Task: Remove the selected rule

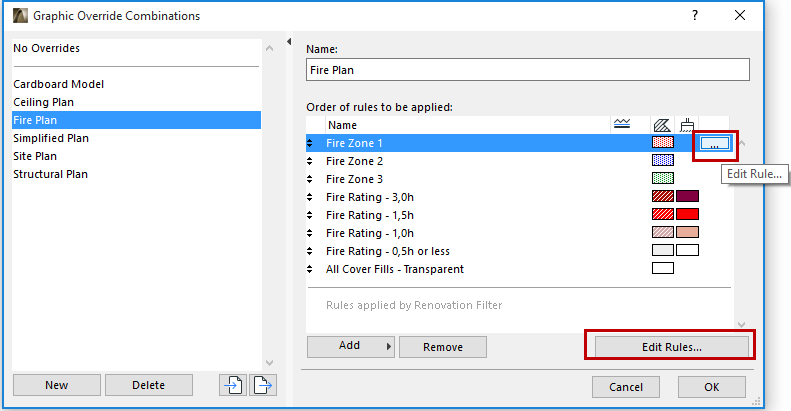Action: pyautogui.click(x=442, y=347)
